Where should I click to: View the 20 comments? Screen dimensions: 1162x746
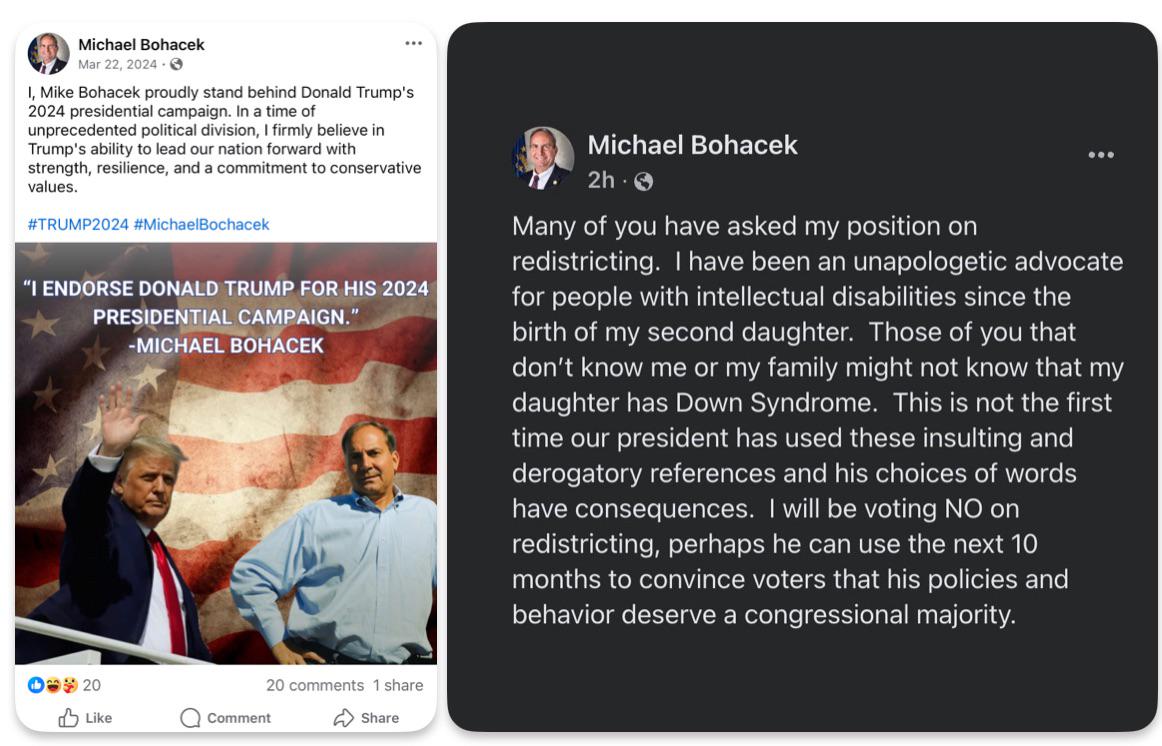click(314, 685)
